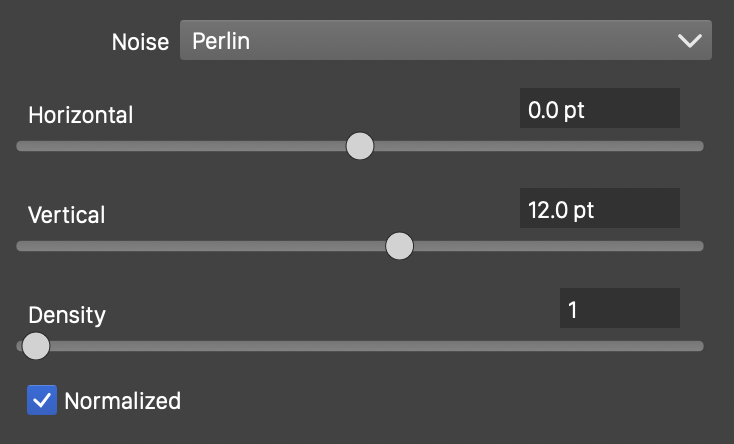The height and width of the screenshot is (444, 734).
Task: Click the chevron arrow beside Perlin
Action: [x=690, y=41]
